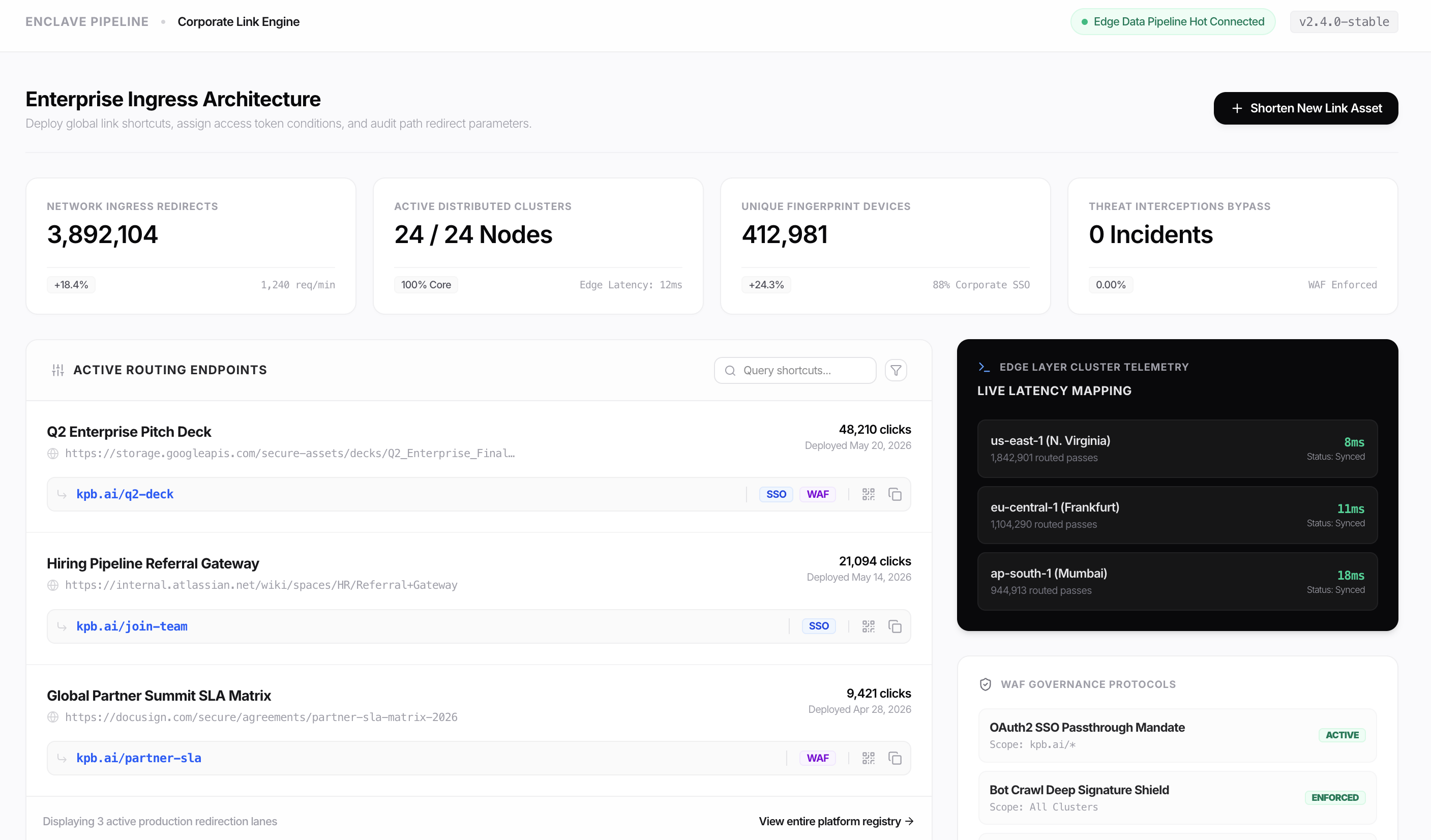Click redirect arrow icon before kpb.ai/partner-sla
Image resolution: width=1431 pixels, height=840 pixels.
point(62,758)
